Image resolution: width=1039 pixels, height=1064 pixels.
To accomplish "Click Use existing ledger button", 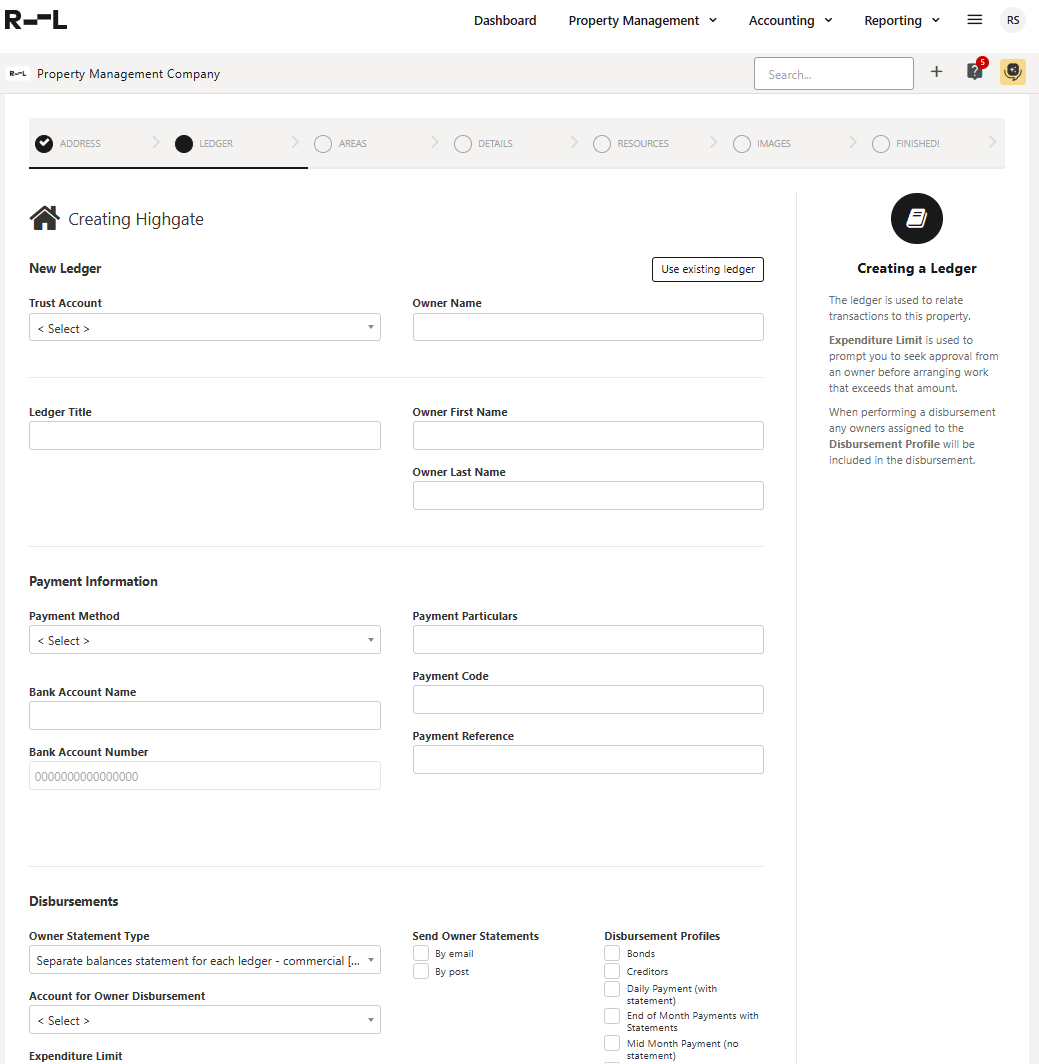I will [707, 269].
